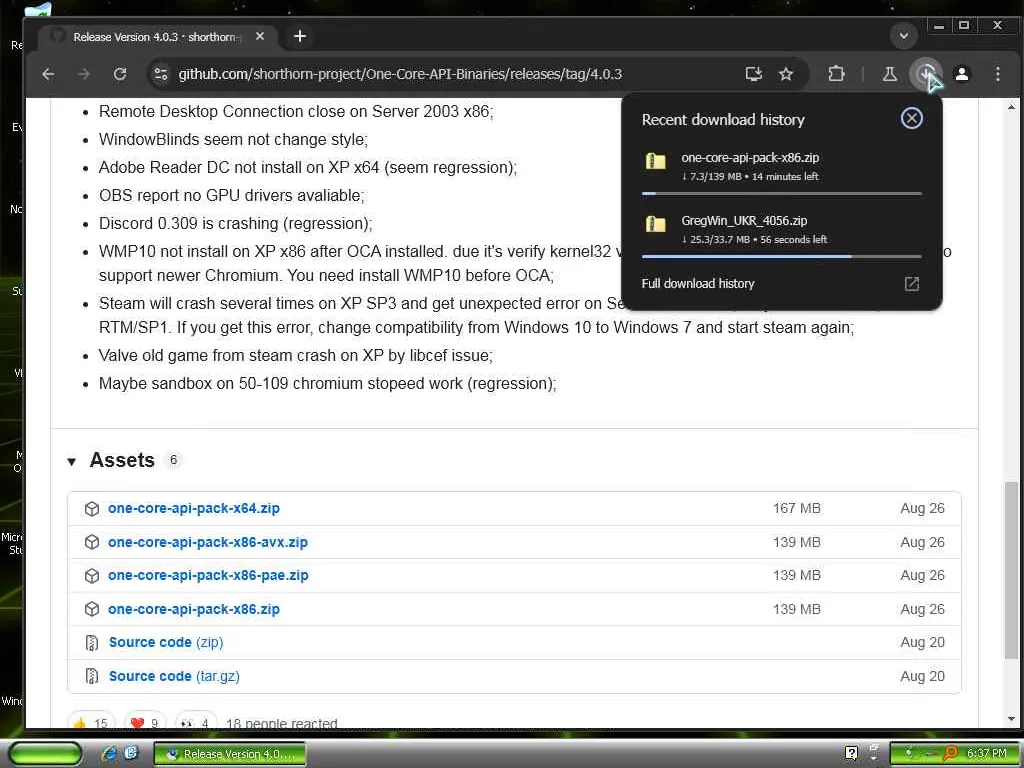Click file-zip icon next to Source code (tar.gz)
This screenshot has height=768, width=1024.
point(92,676)
